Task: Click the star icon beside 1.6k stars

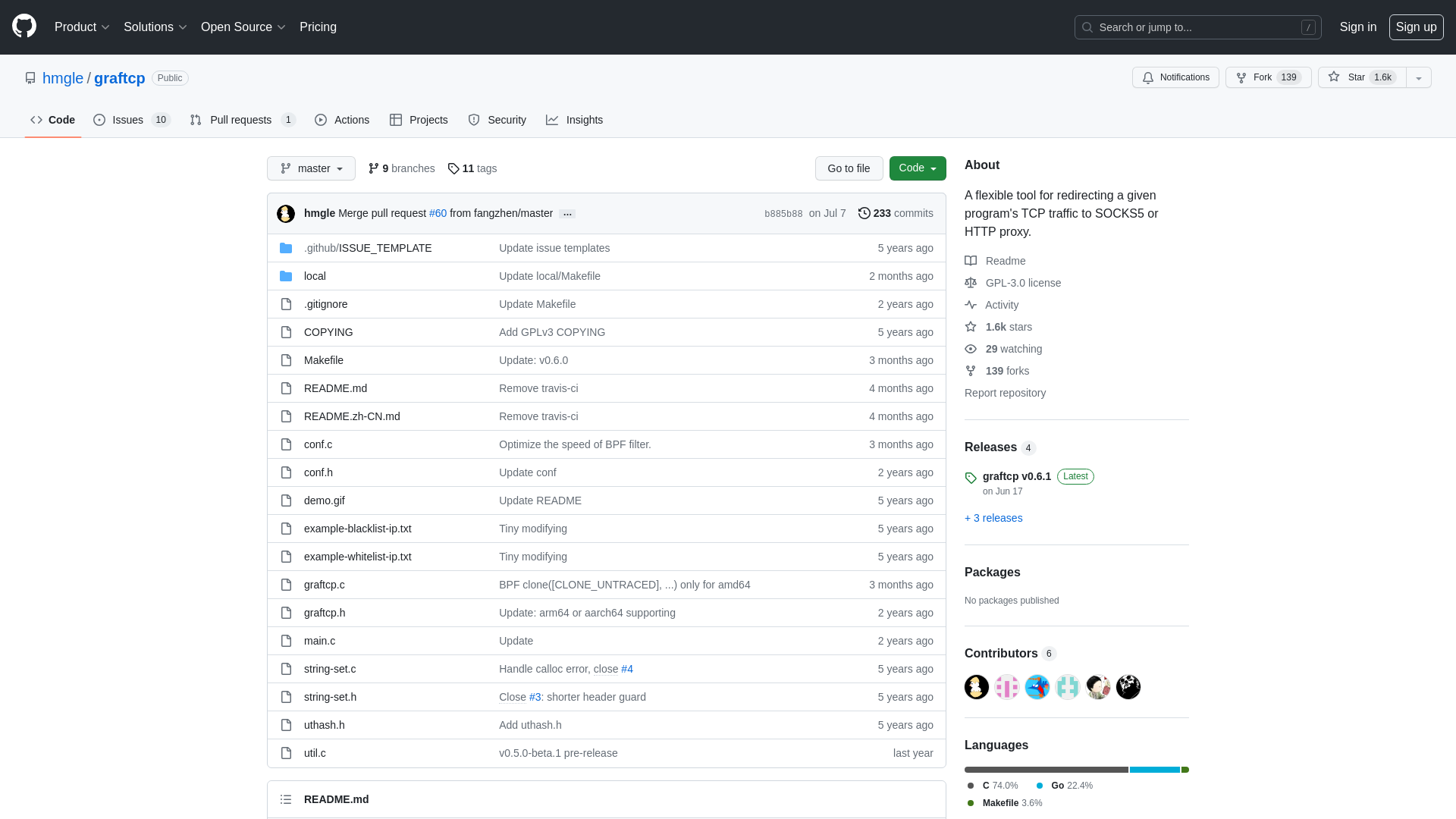Action: tap(971, 327)
